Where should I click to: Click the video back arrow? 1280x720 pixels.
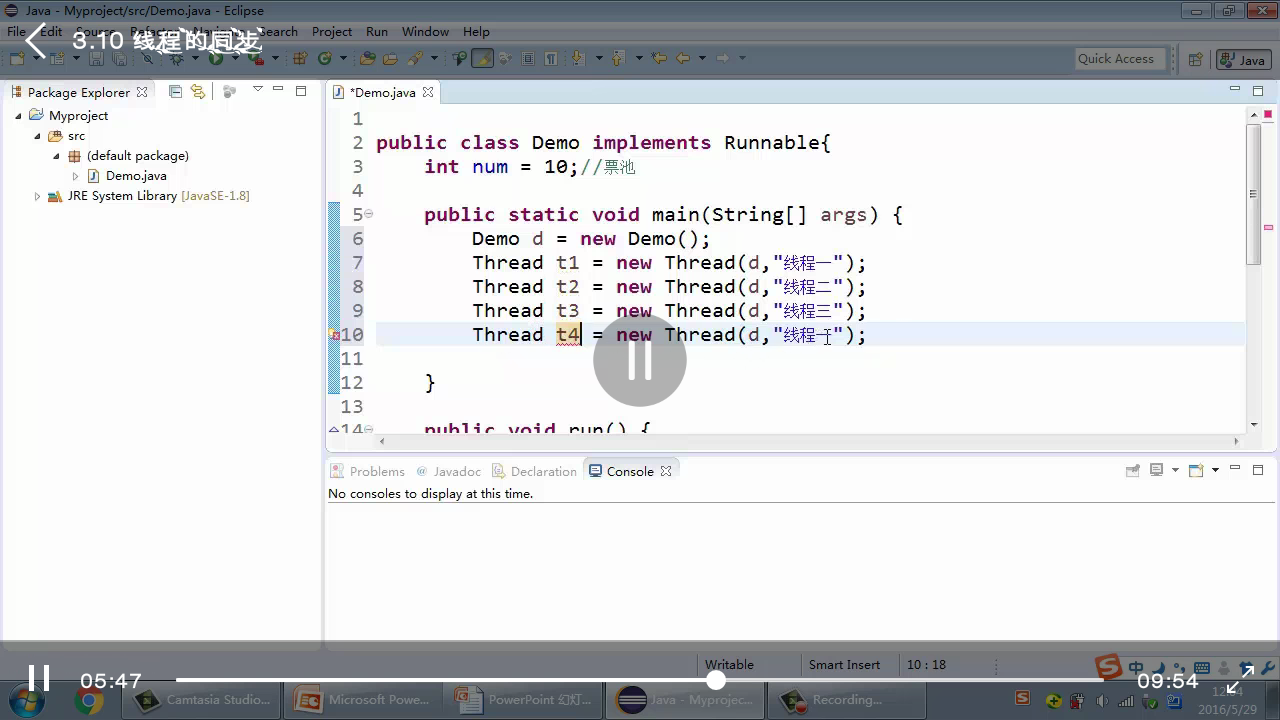tap(38, 41)
